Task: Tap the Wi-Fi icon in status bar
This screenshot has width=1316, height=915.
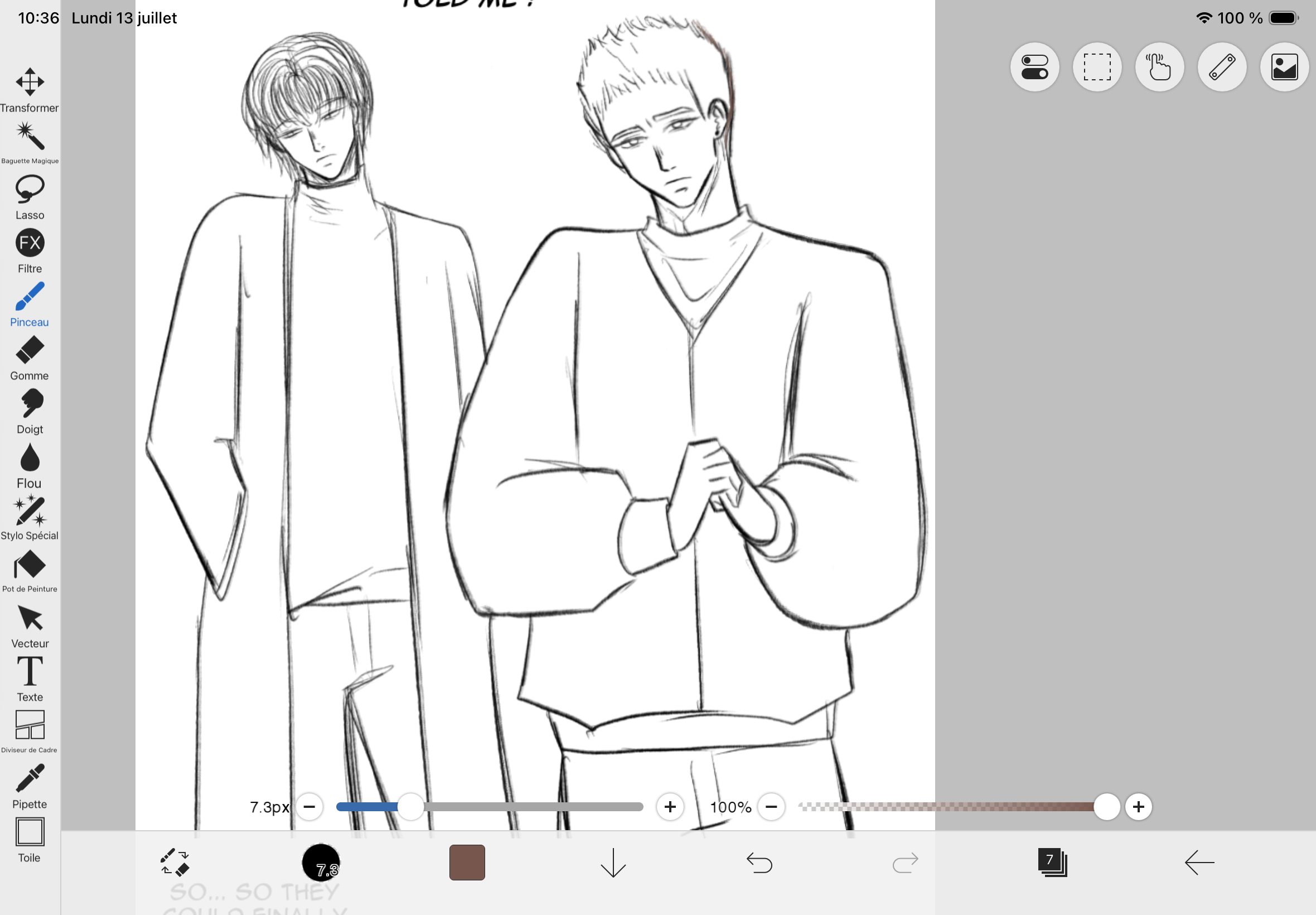Action: coord(1204,18)
